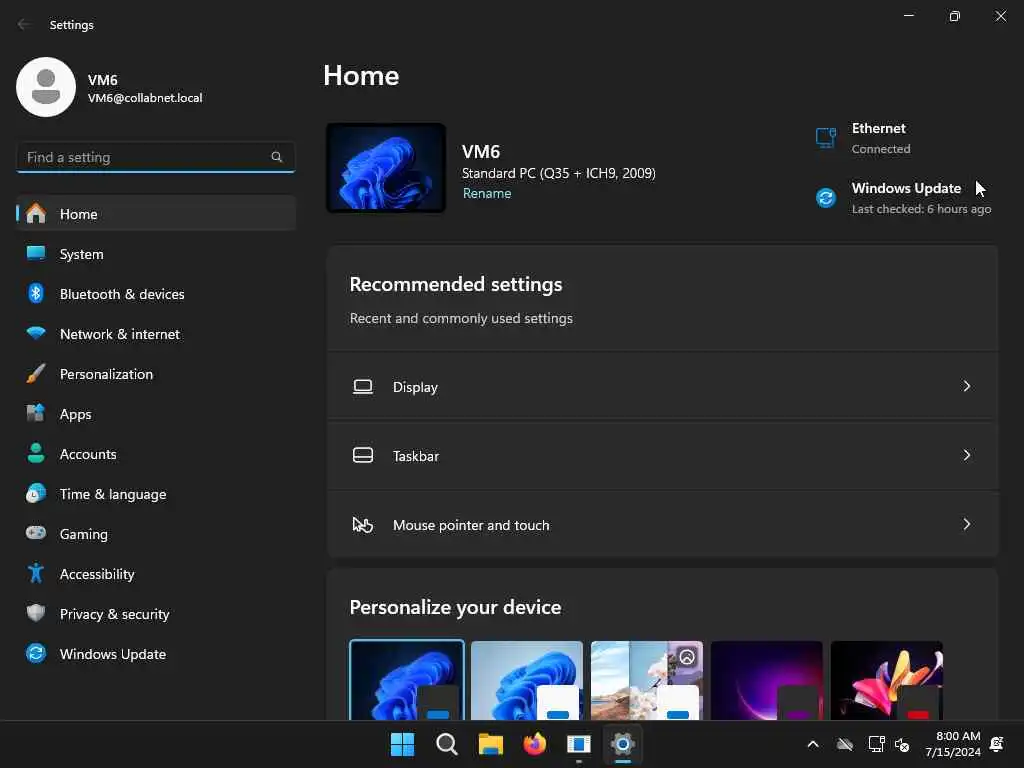Click VM6@collabnet.local account text
This screenshot has width=1024, height=768.
tap(145, 98)
